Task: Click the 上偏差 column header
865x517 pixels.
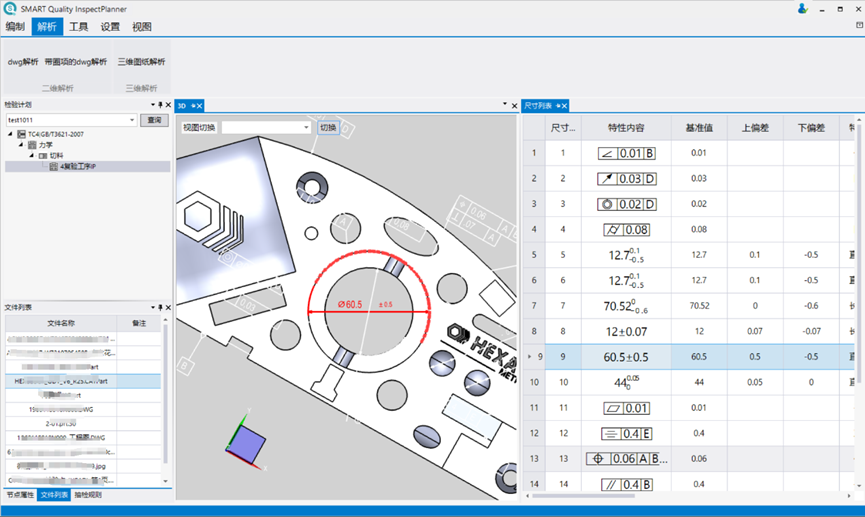Action: pyautogui.click(x=755, y=128)
